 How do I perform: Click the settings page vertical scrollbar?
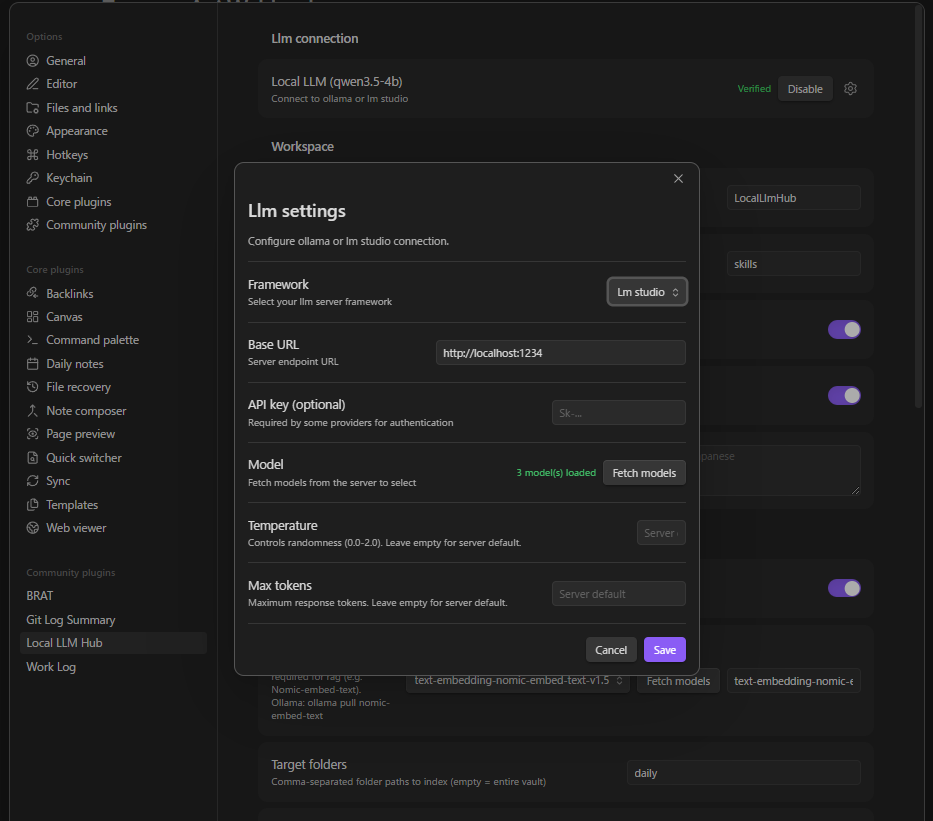[919, 208]
